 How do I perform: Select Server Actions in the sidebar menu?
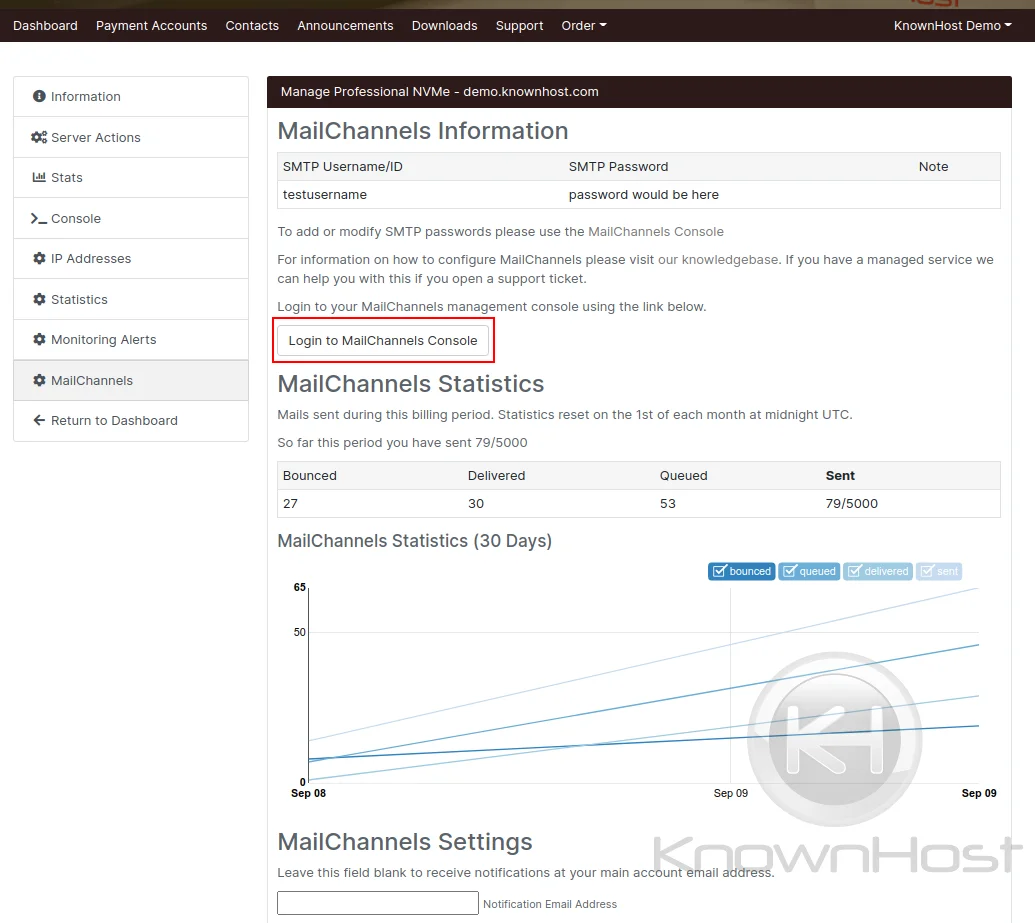[x=131, y=137]
